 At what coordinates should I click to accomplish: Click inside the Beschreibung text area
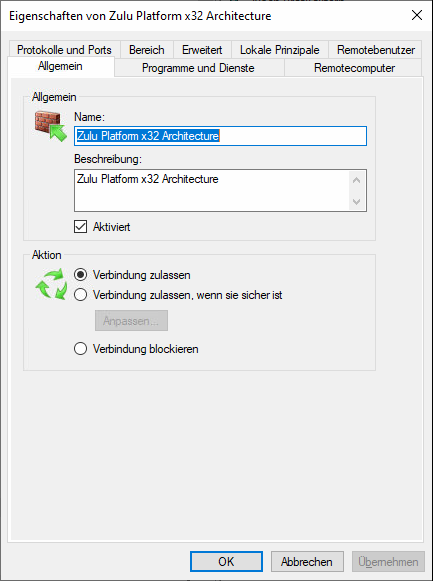[211, 191]
